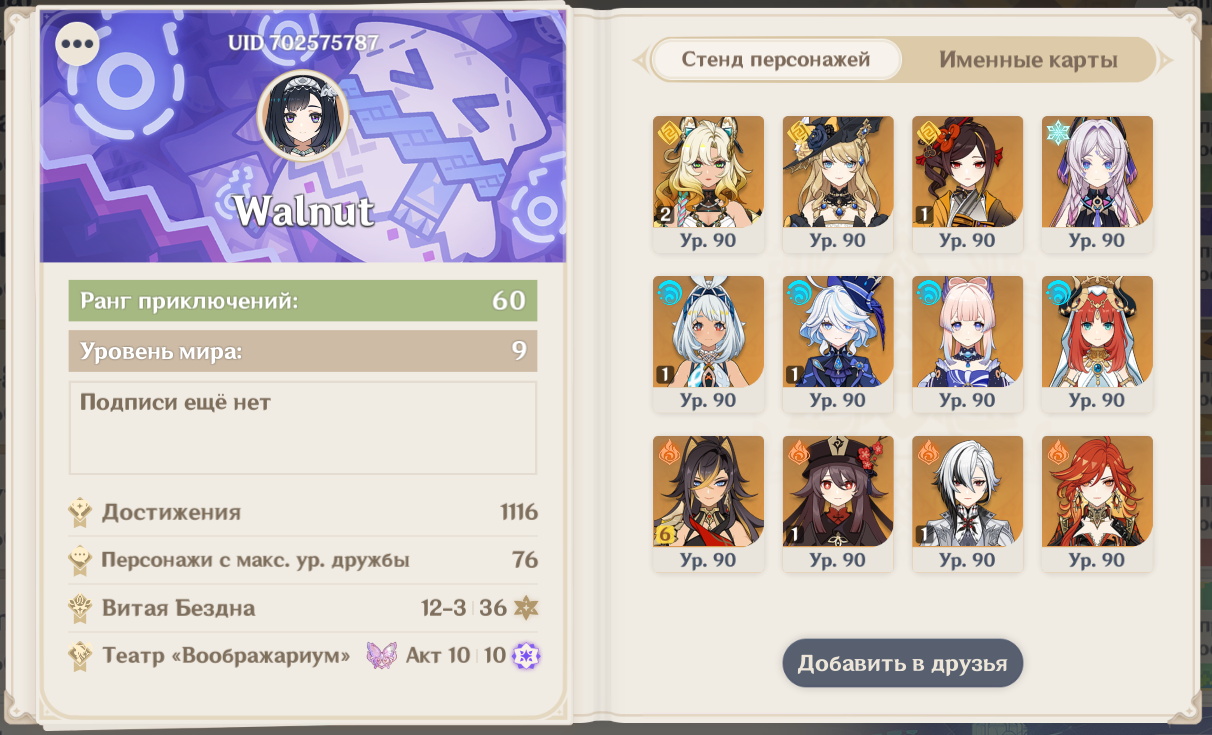Click the player avatar portrait
Viewport: 1212px width, 735px height.
point(303,116)
